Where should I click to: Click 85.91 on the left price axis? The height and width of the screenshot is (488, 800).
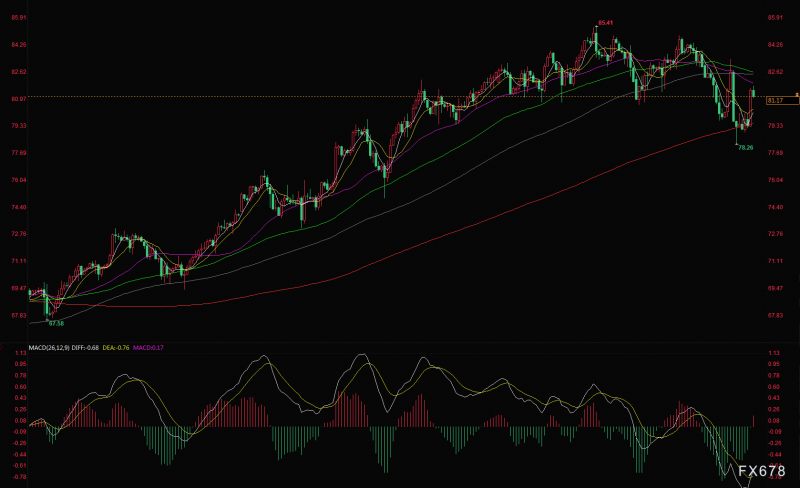(19, 18)
